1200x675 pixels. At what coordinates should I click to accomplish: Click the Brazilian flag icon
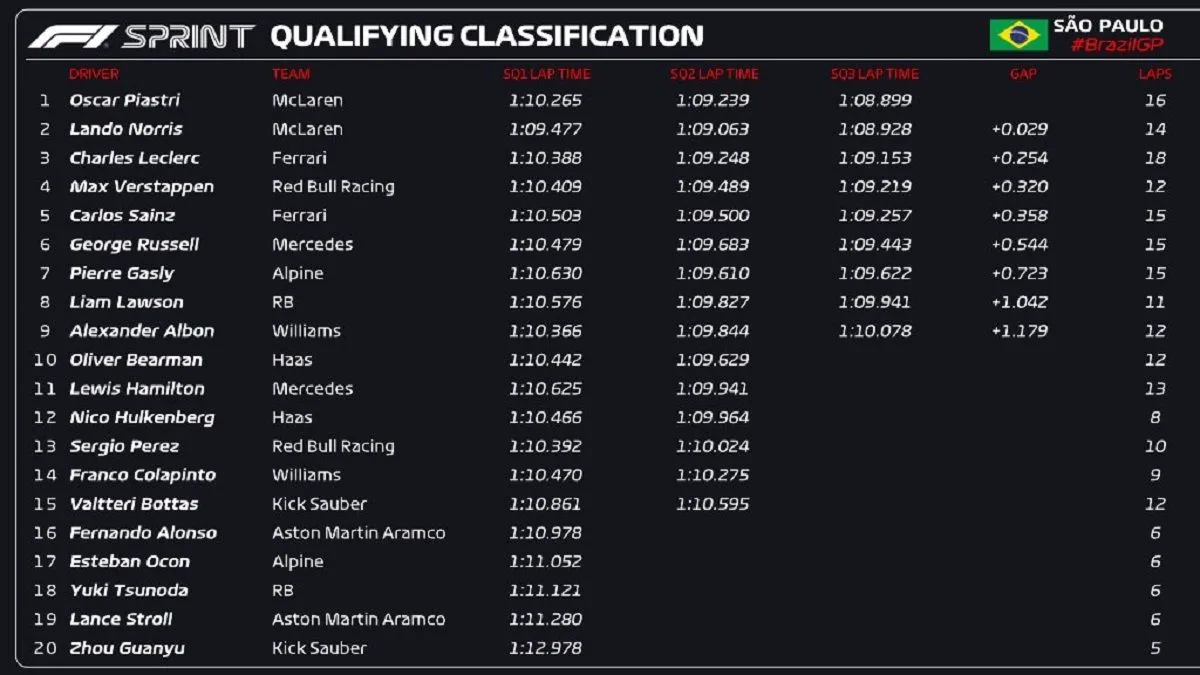point(1018,35)
